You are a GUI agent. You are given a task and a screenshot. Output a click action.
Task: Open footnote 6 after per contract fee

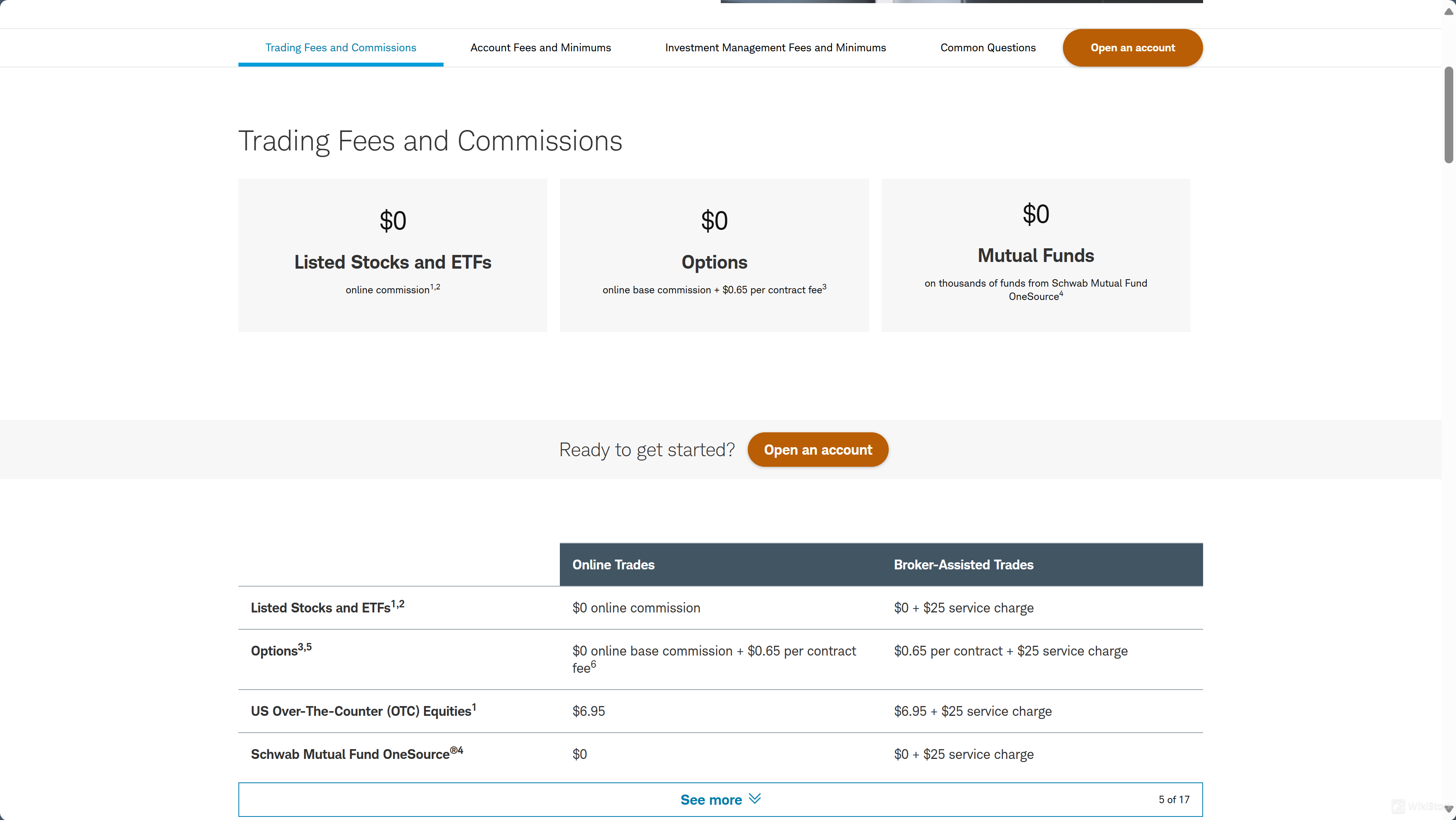(x=594, y=665)
